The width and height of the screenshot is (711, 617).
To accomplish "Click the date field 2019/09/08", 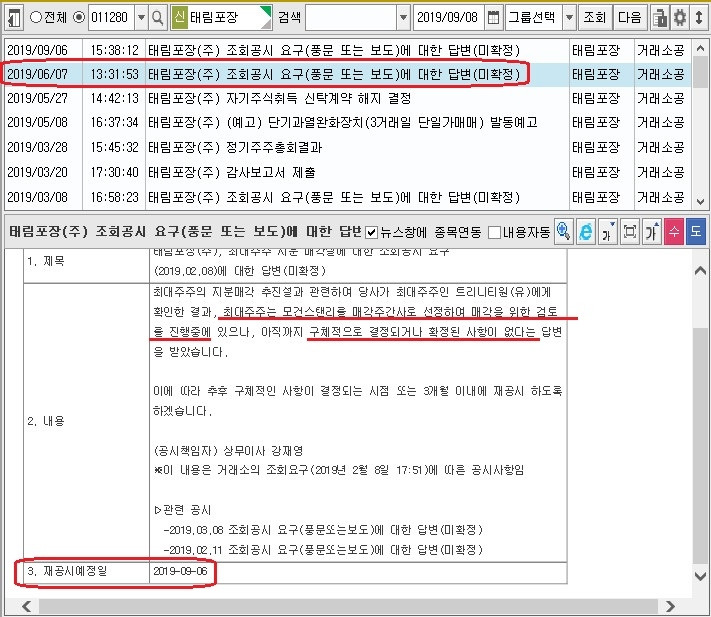I will click(448, 18).
